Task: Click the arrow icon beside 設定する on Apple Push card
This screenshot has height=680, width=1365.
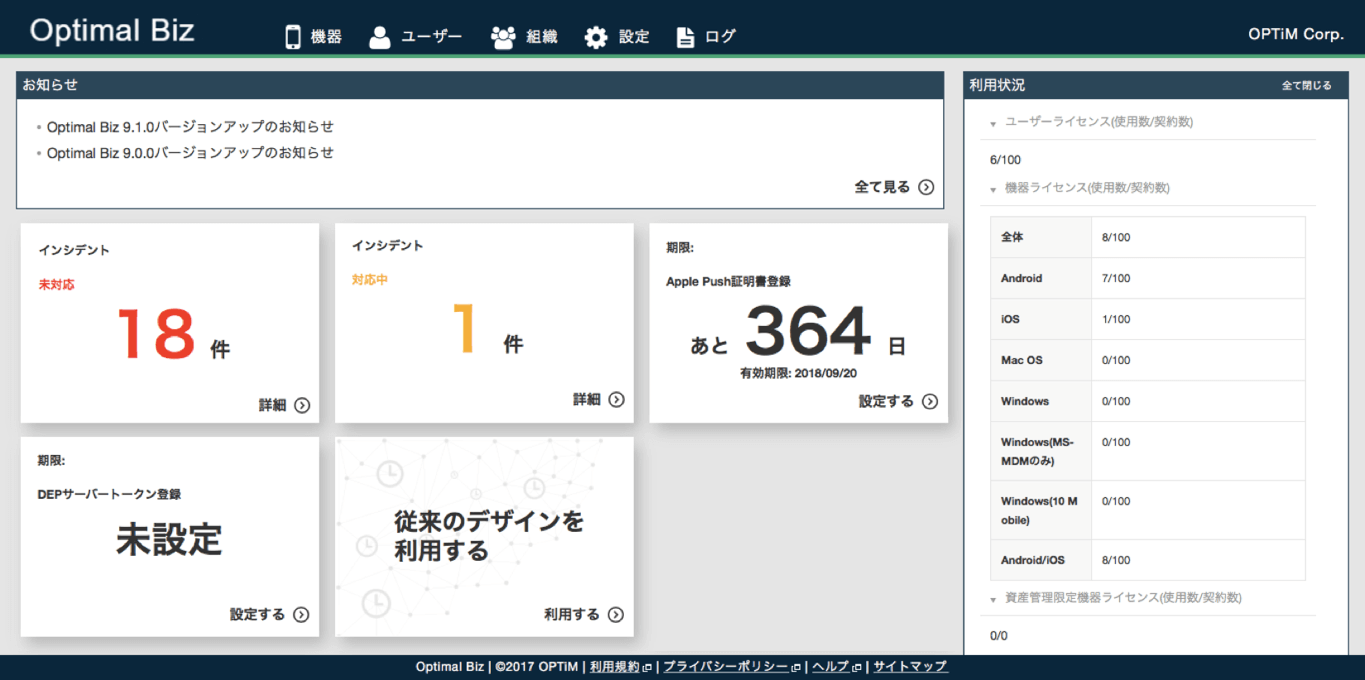Action: (x=930, y=401)
